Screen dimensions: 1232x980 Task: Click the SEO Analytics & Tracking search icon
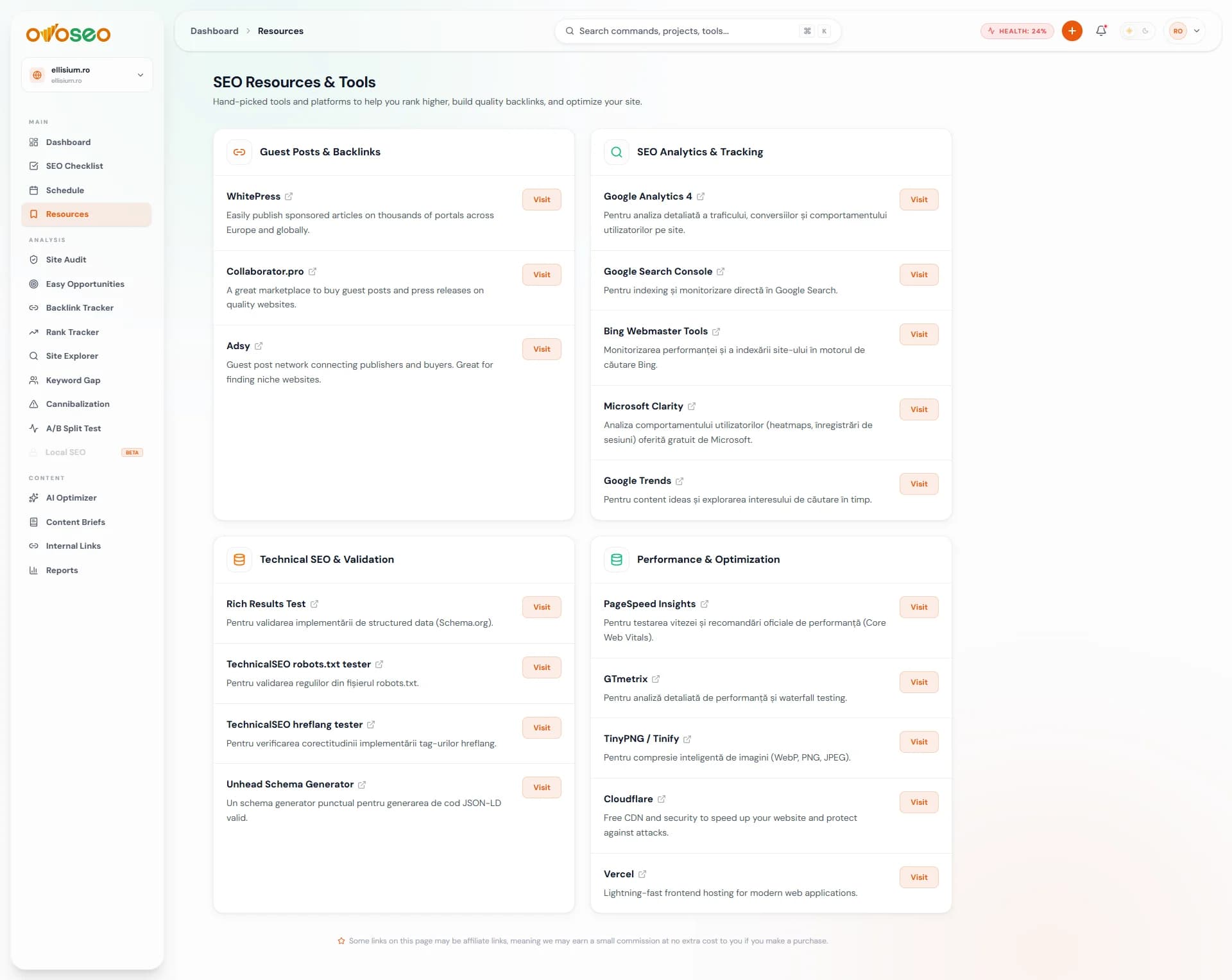pos(617,152)
